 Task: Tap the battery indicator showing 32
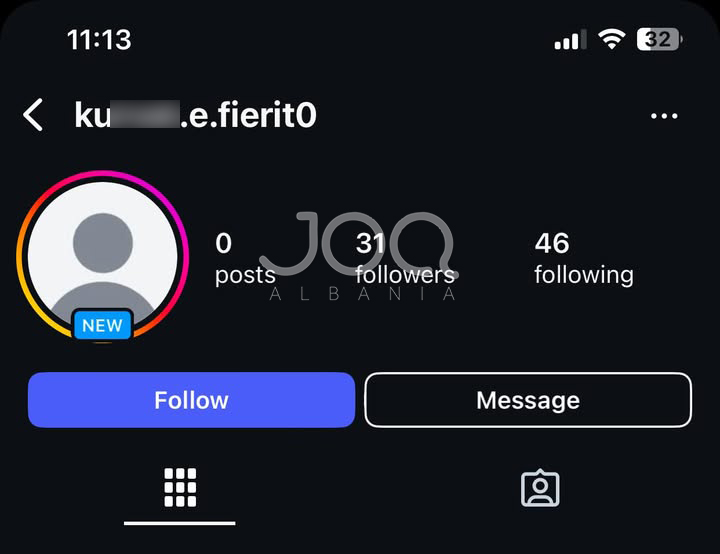pyautogui.click(x=659, y=40)
